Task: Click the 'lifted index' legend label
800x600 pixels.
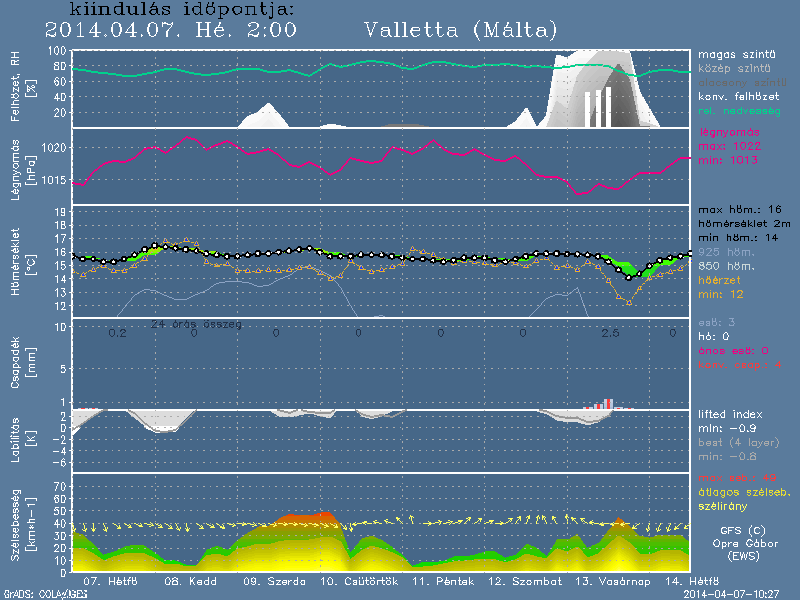Action: point(732,413)
